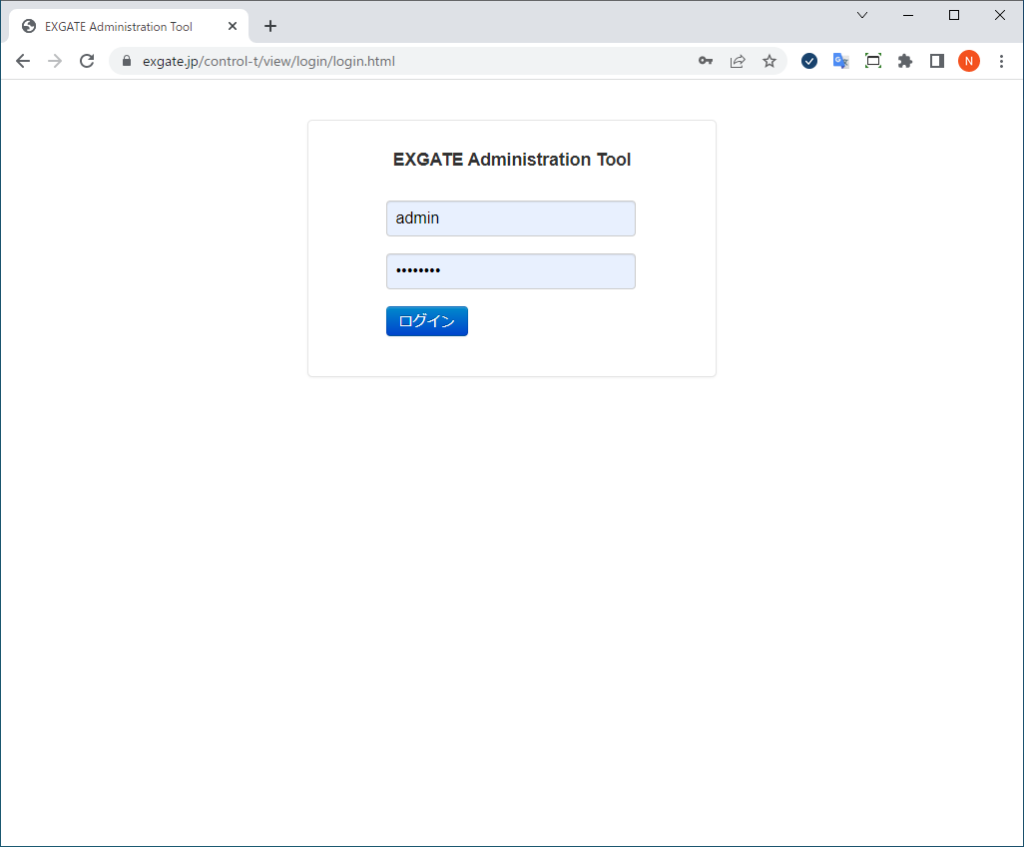Bookmark this page with the star
Screen dimensions: 1024x847
click(770, 61)
